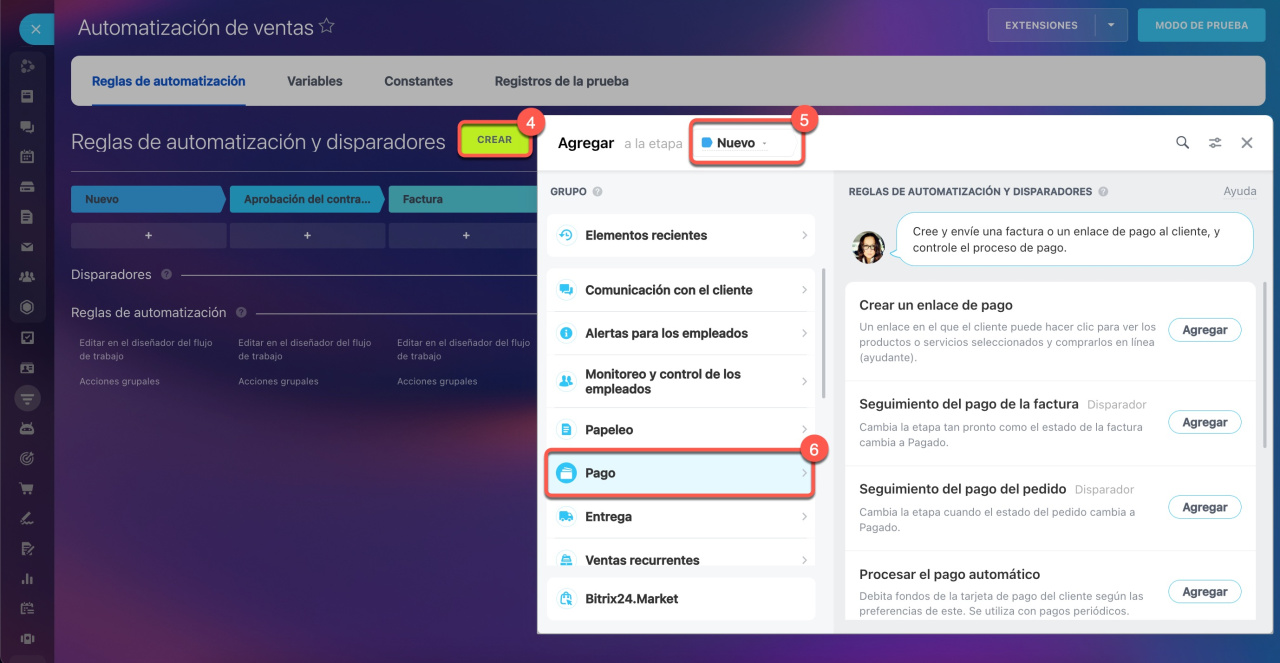
Task: Open the mail envelope icon in sidebar
Action: [x=27, y=247]
